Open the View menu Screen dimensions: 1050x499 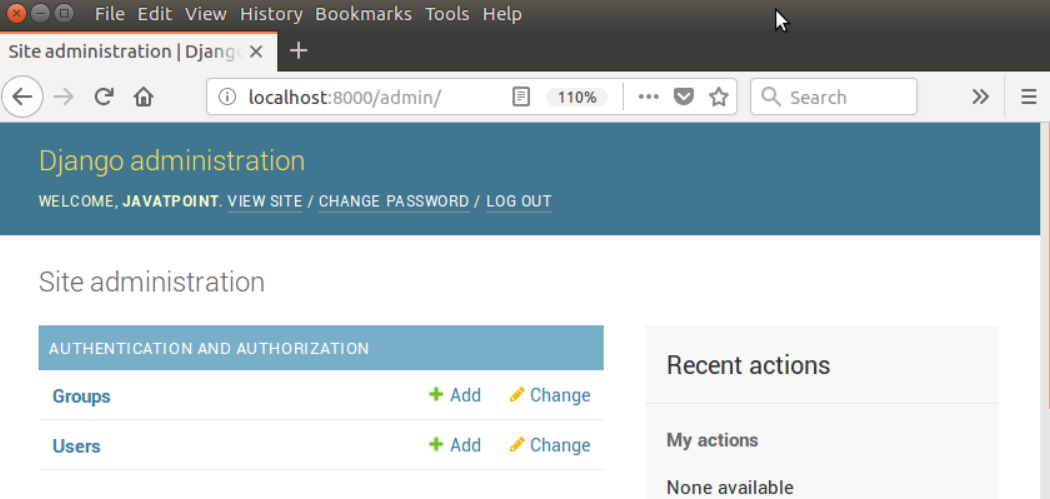pos(206,13)
